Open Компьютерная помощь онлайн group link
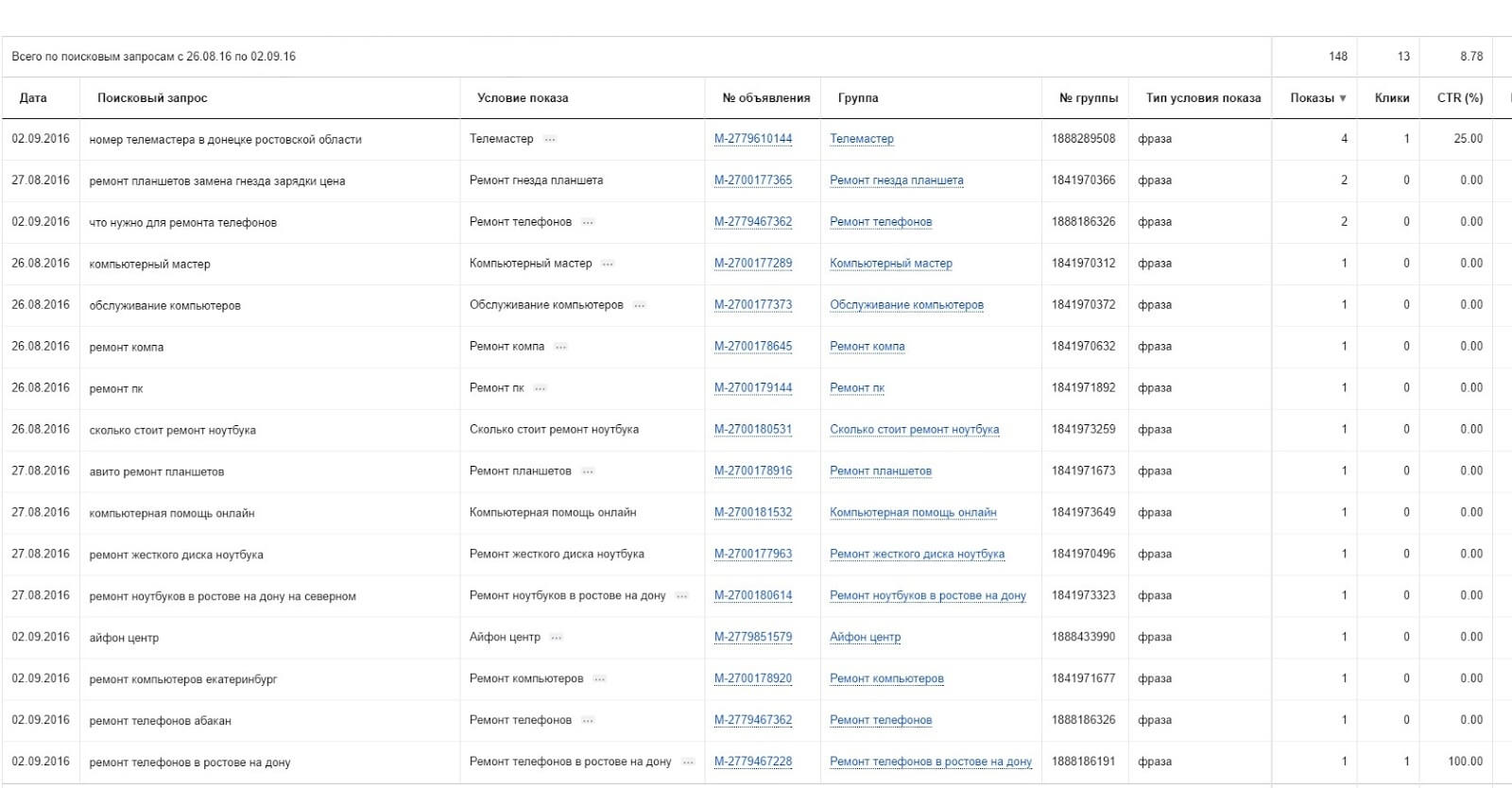The width and height of the screenshot is (1512, 788). (x=913, y=513)
